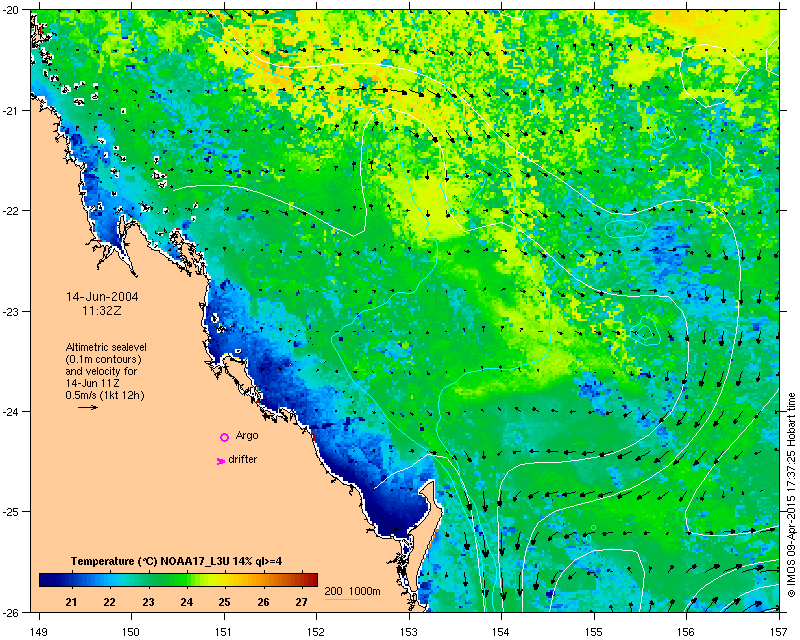Select the date text 14-Jun-2004
This screenshot has width=800, height=640.
102,297
